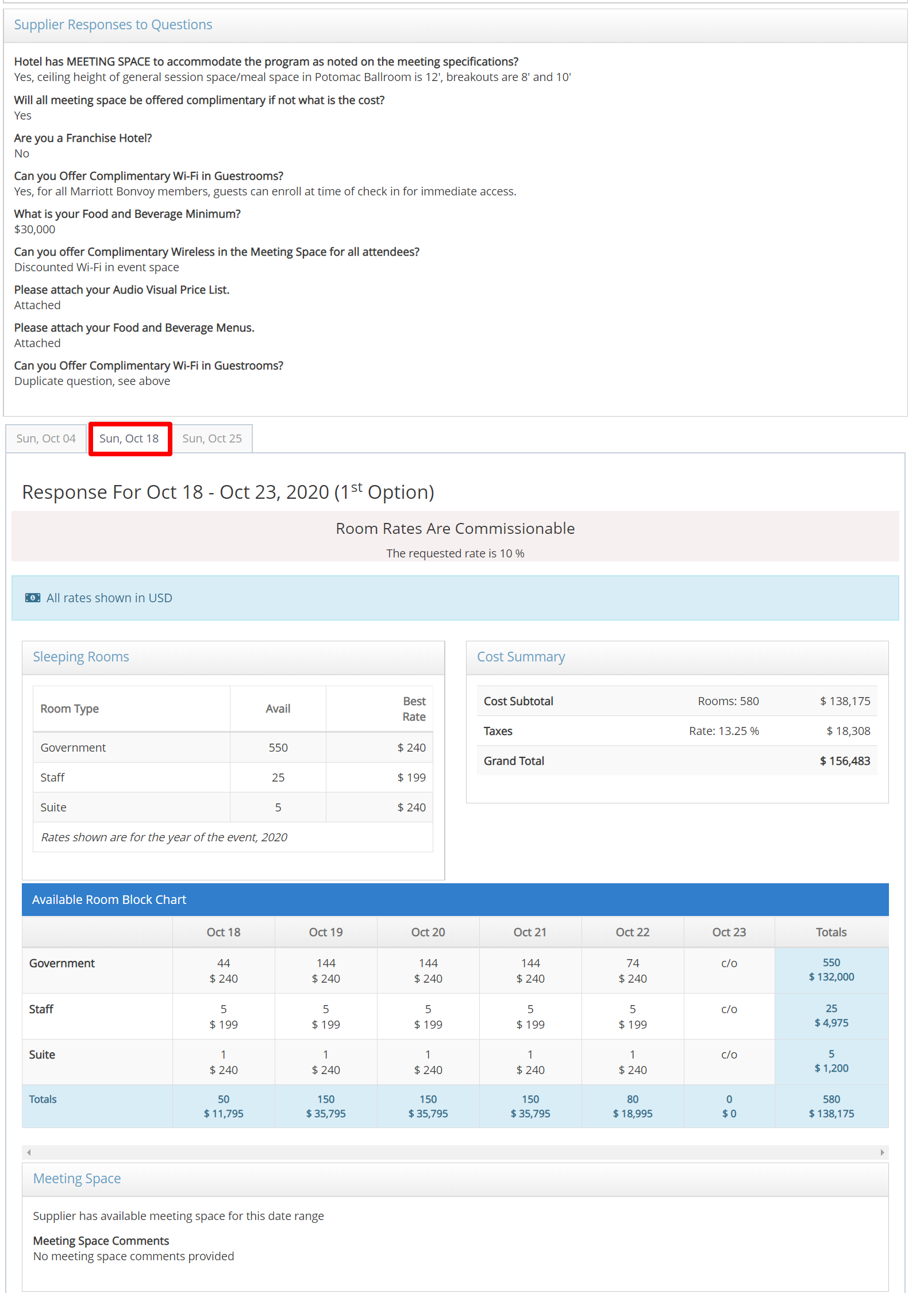Click the left scroll arrow under room chart
Screen dimensions: 924x1293
29,1152
